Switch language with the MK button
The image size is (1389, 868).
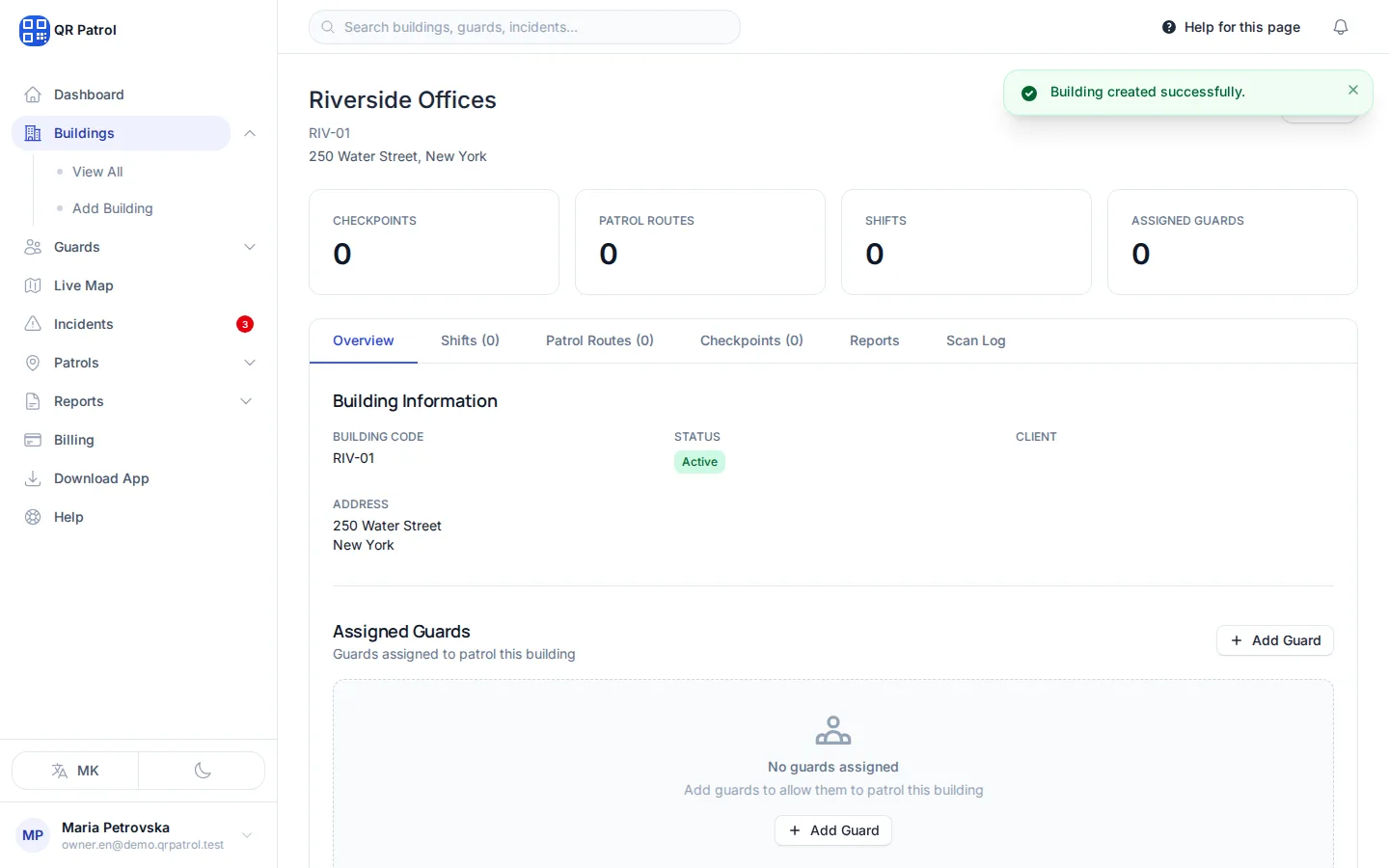coord(75,771)
